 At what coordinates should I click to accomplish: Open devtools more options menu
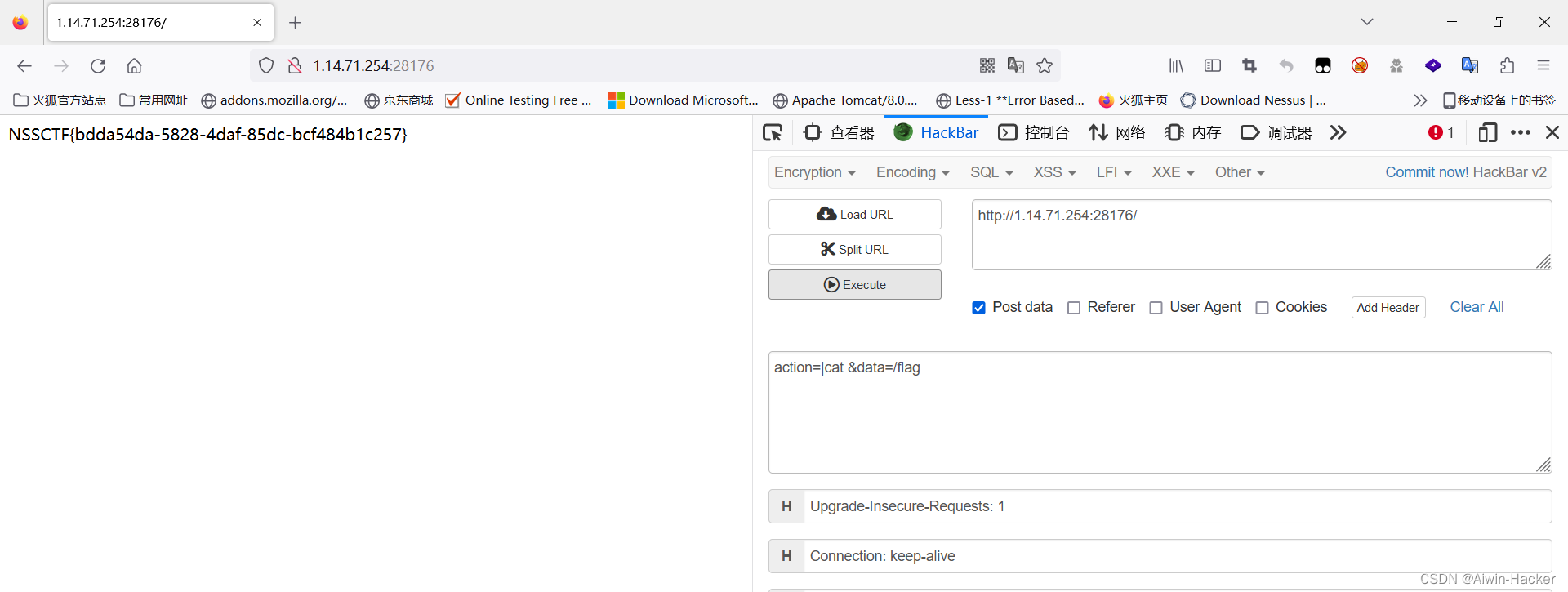click(x=1521, y=132)
